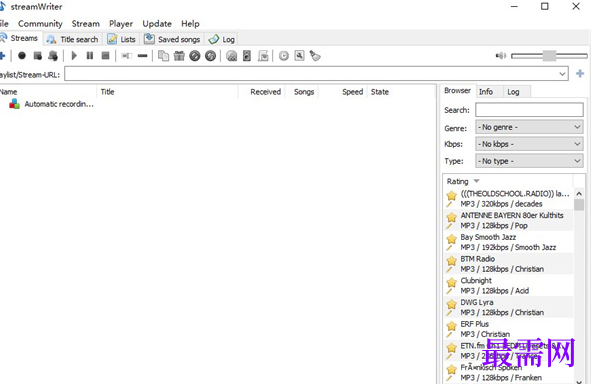Switch to the main Log tab
Viewport: 594px width, 384px height.
coord(222,39)
